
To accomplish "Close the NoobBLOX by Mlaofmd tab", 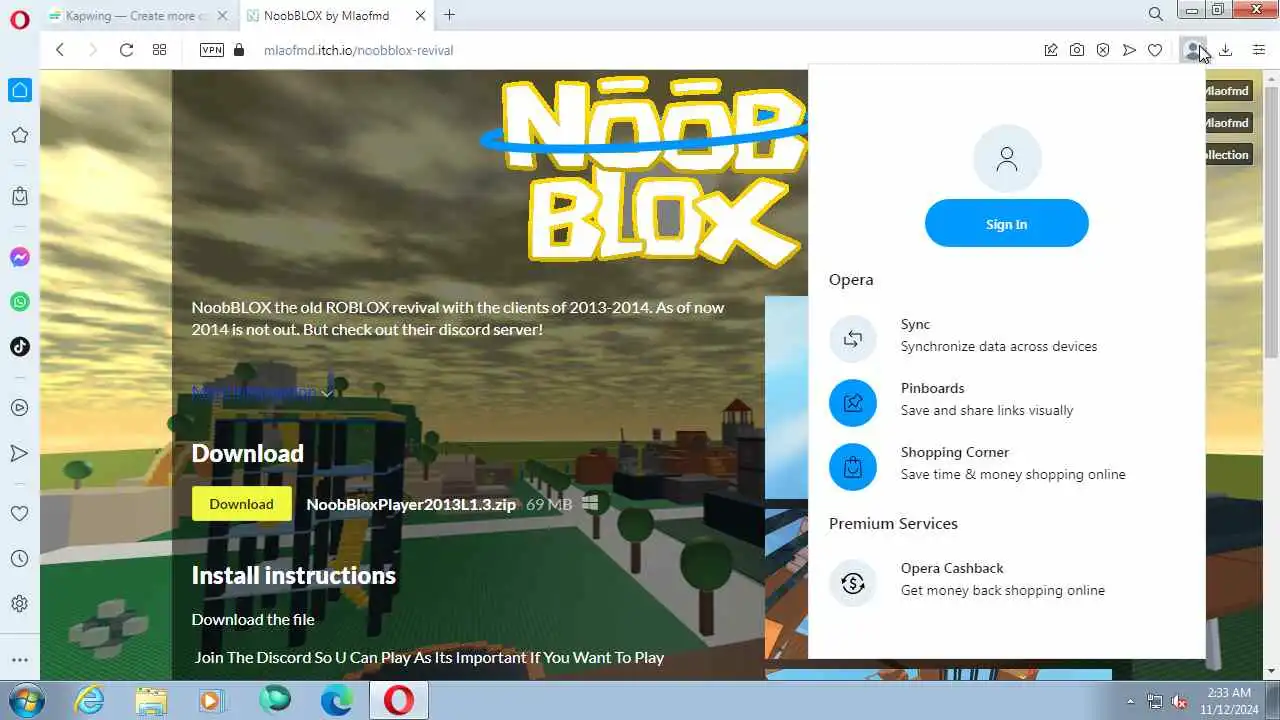I will (421, 16).
